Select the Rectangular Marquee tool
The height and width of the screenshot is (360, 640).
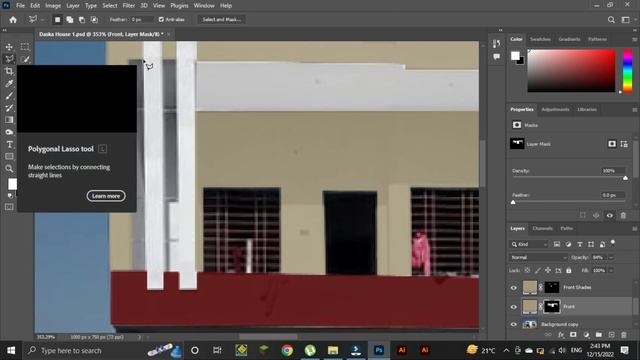click(25, 47)
